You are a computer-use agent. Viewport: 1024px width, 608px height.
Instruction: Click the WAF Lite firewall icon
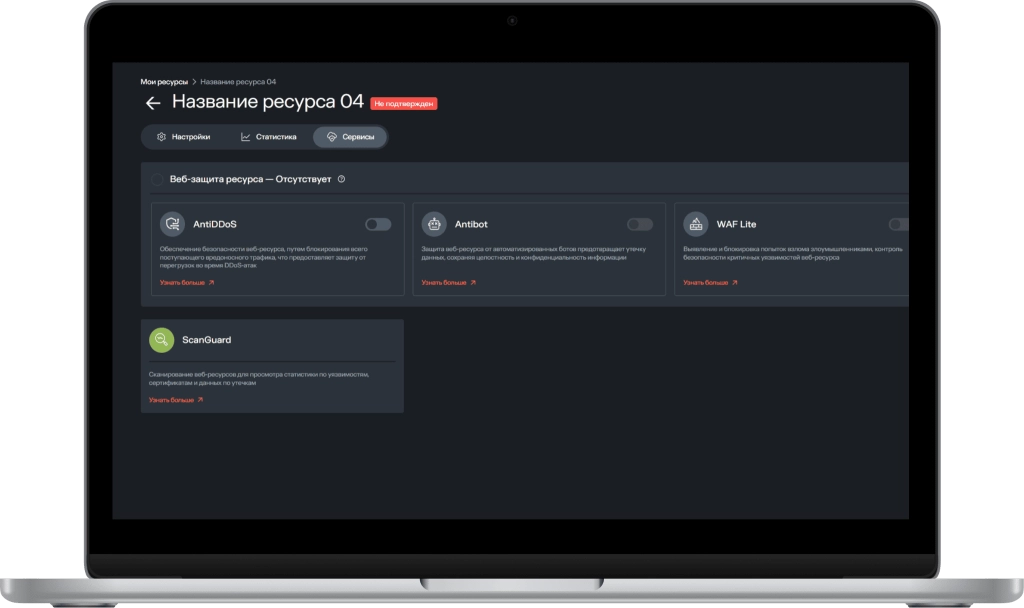[696, 224]
